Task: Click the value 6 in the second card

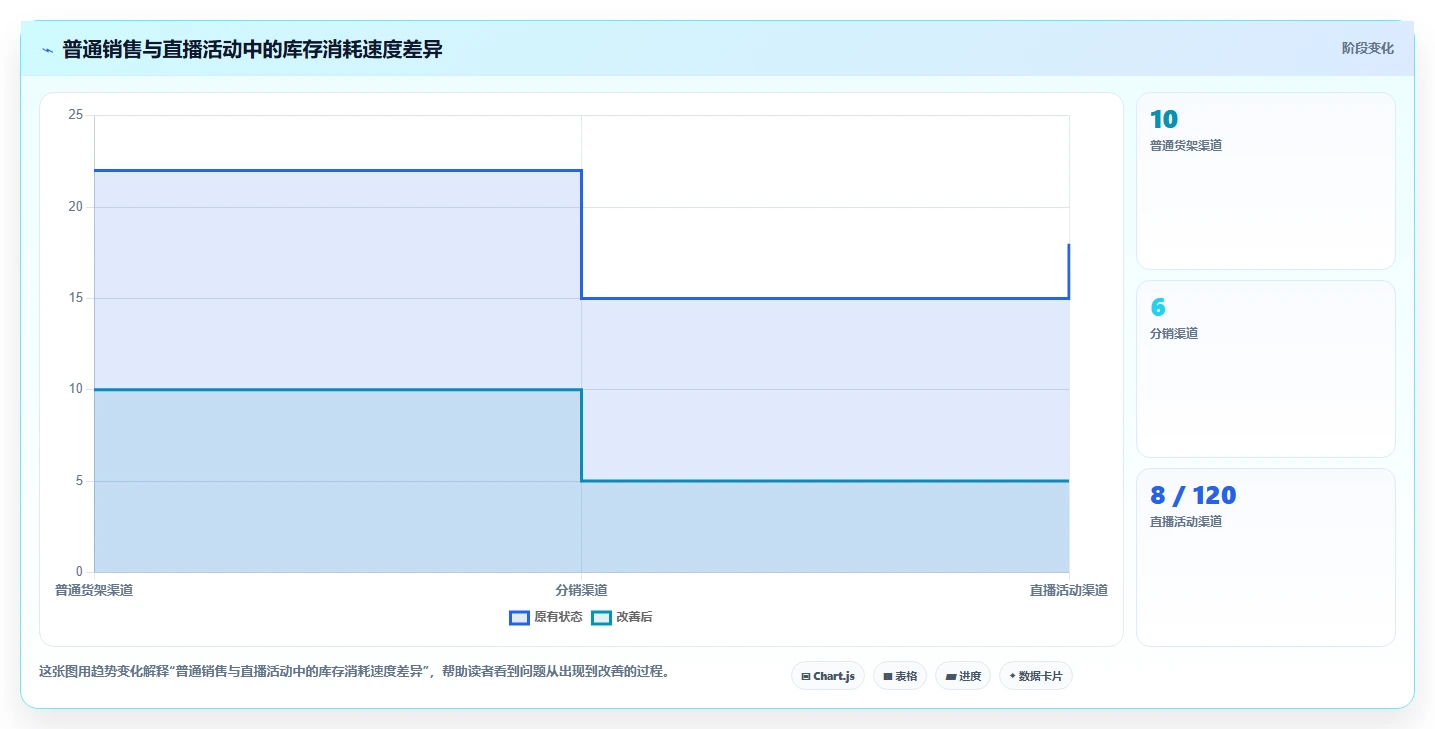Action: 1158,308
